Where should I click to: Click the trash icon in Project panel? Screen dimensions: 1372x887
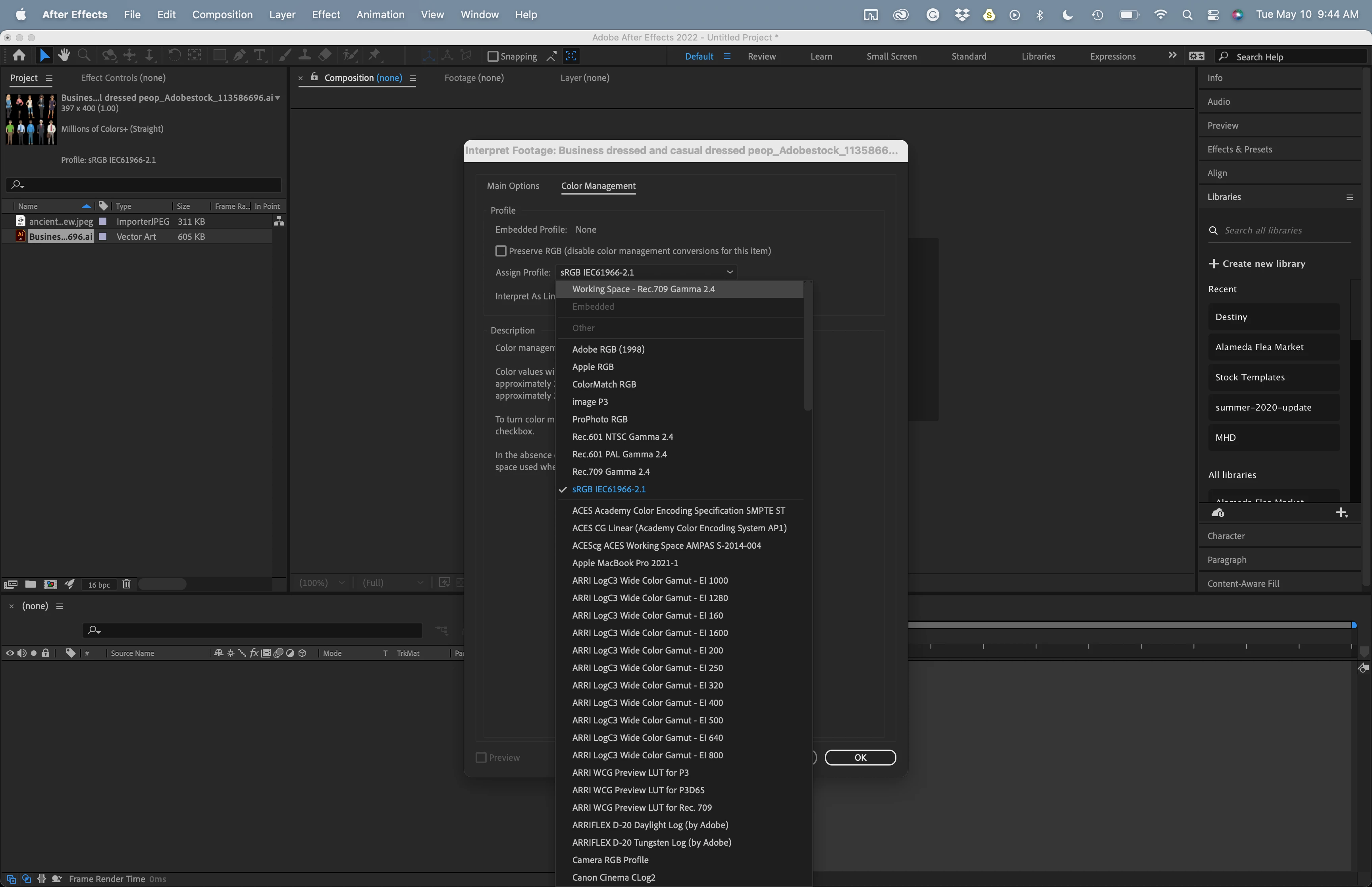tap(127, 584)
